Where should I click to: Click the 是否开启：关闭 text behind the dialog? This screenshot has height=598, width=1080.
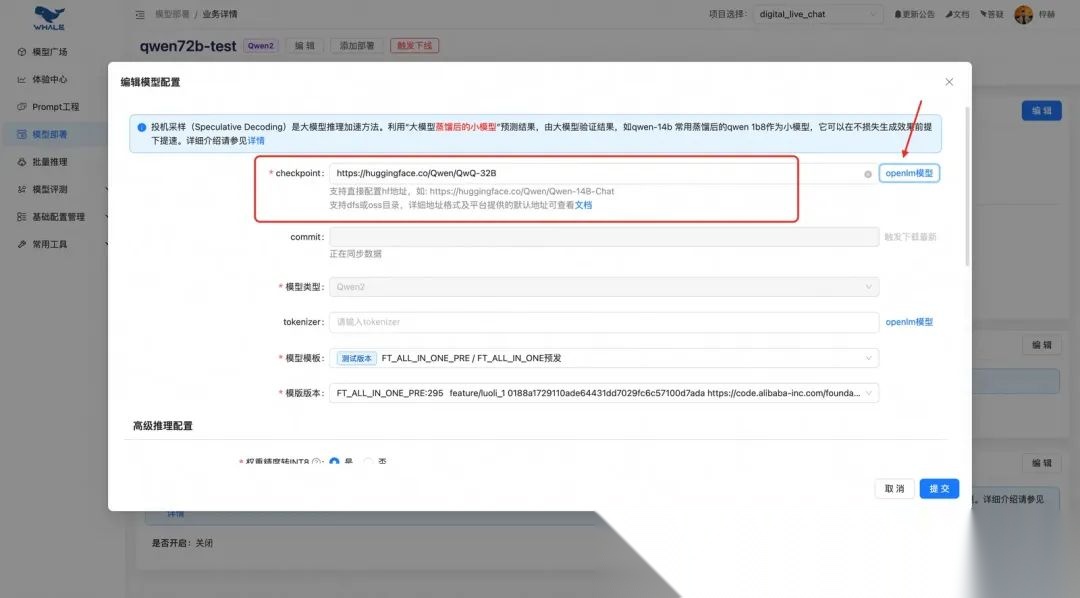tap(182, 544)
